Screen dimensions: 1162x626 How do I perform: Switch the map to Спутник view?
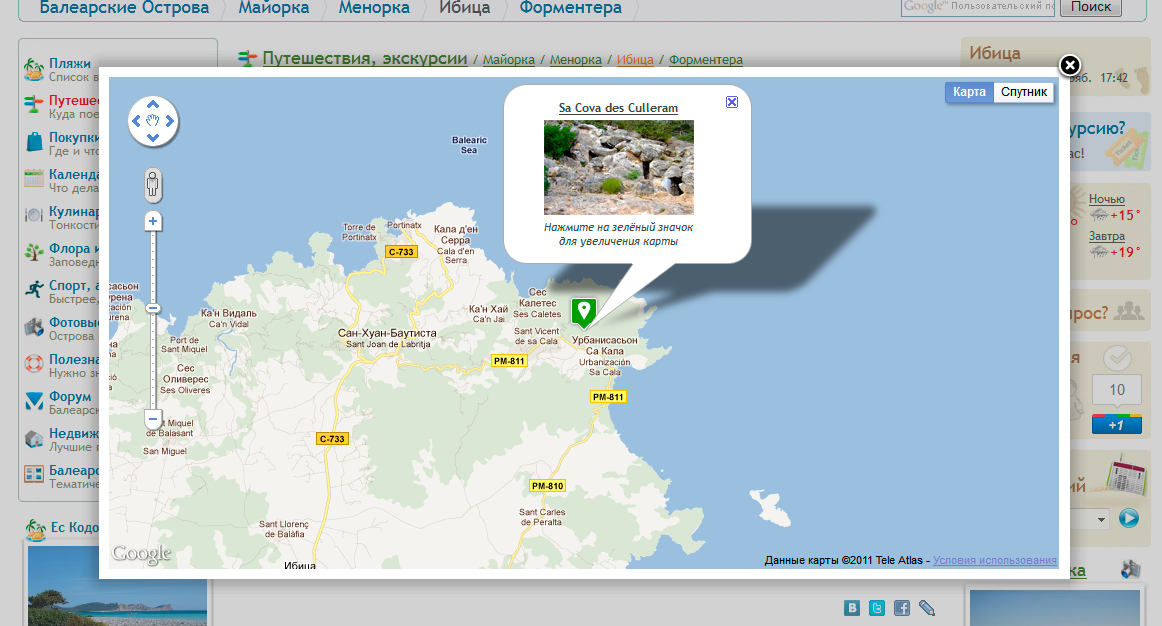[x=1024, y=92]
